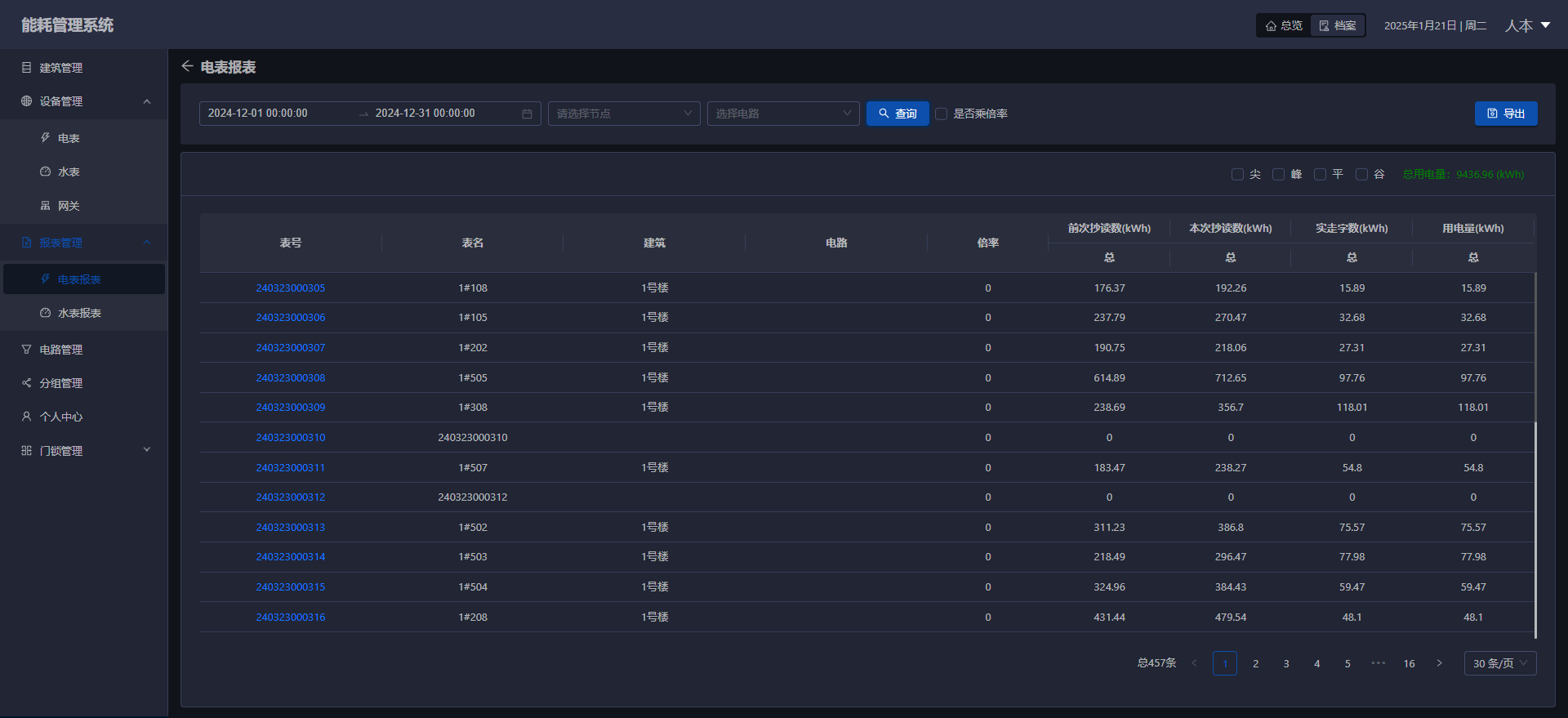This screenshot has height=718, width=1568.
Task: Click the calendar icon in date range field
Action: 527,114
